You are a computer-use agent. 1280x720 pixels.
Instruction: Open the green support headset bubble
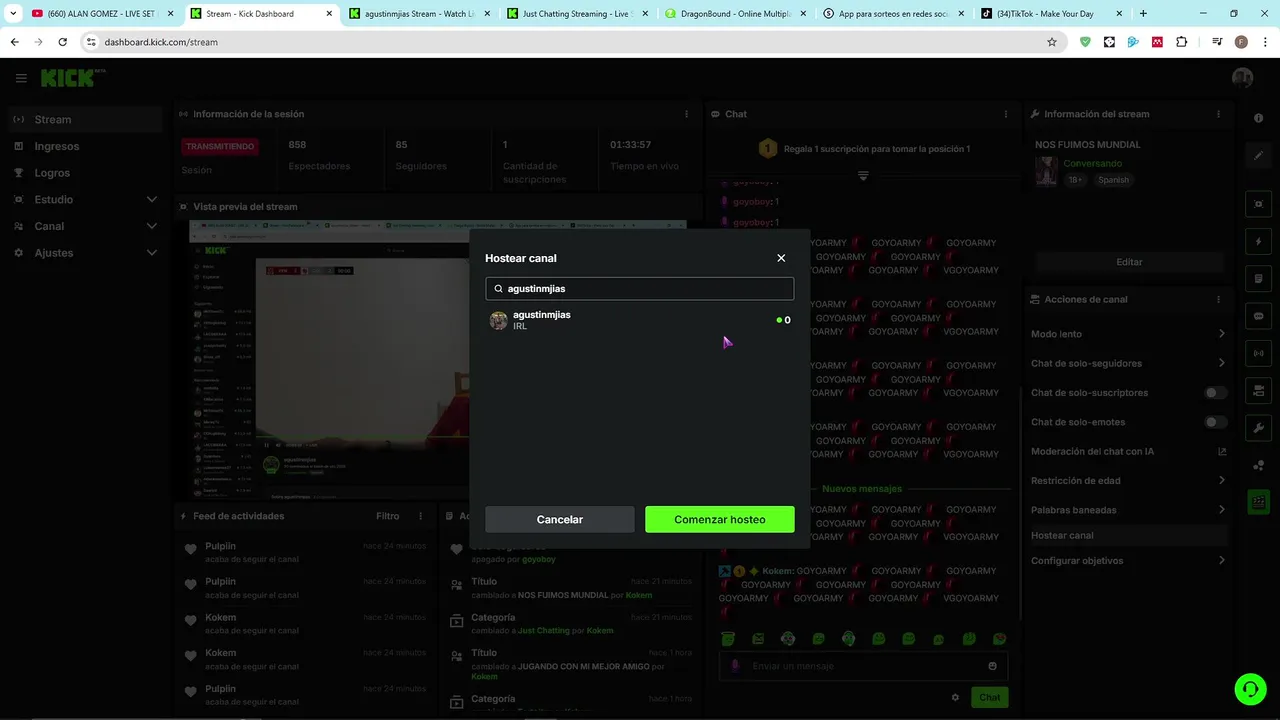[1250, 688]
